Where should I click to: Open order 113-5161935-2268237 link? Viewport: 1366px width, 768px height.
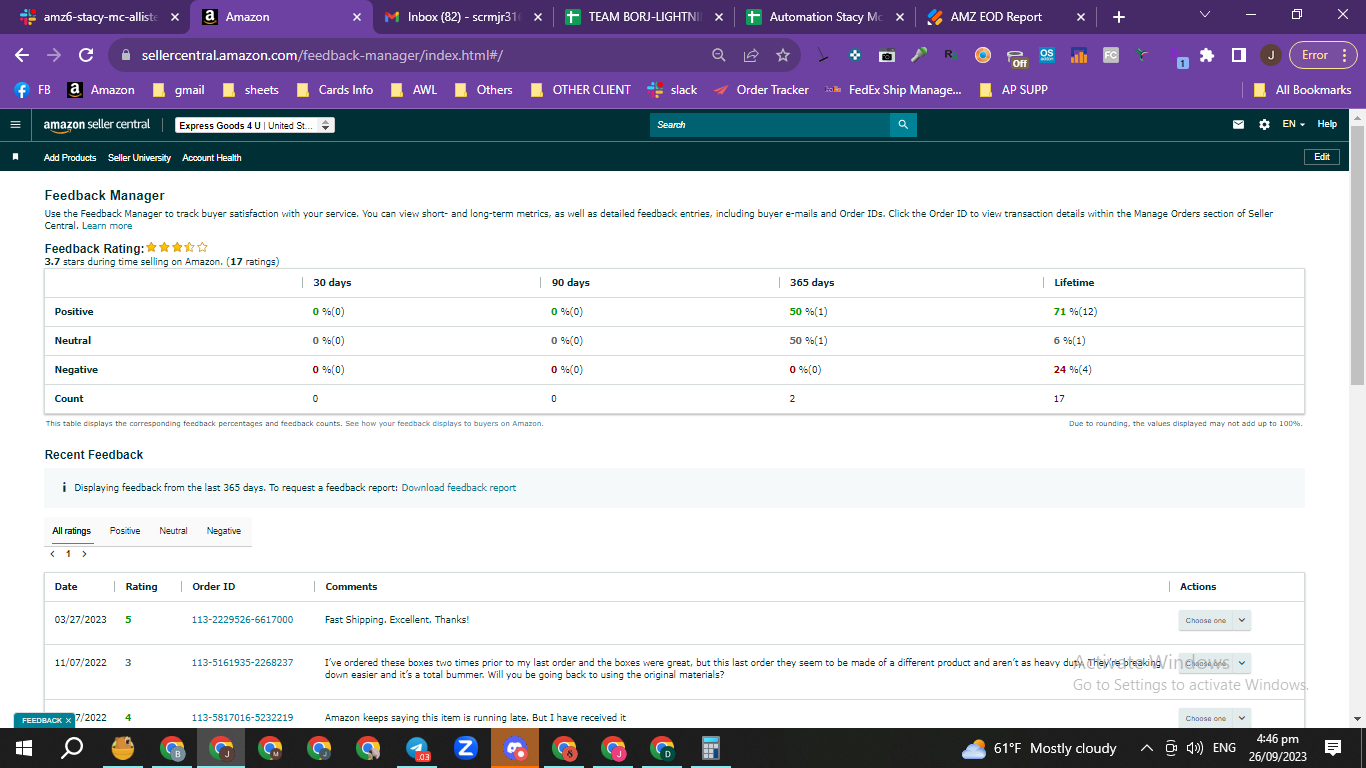pos(242,662)
